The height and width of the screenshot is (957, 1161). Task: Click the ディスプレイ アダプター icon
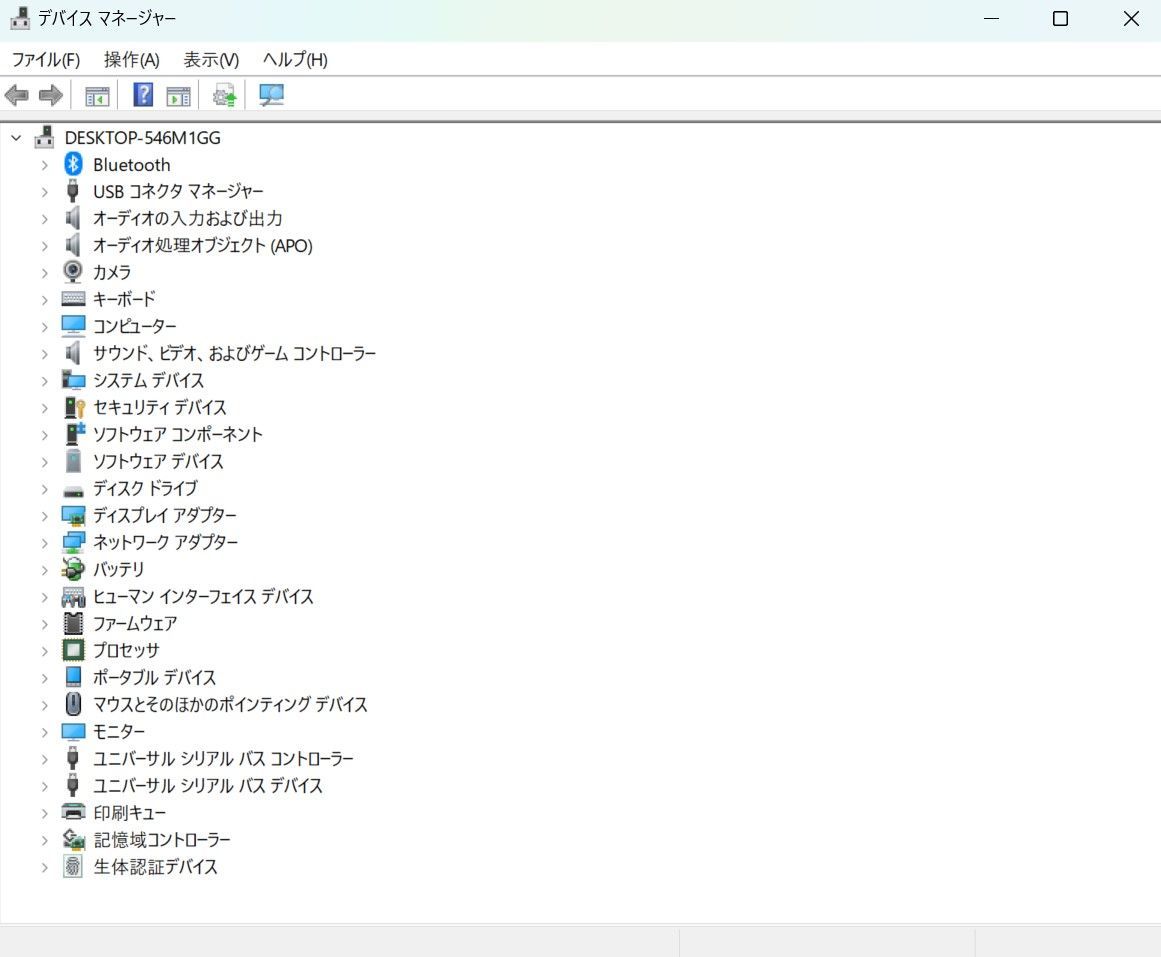point(73,516)
